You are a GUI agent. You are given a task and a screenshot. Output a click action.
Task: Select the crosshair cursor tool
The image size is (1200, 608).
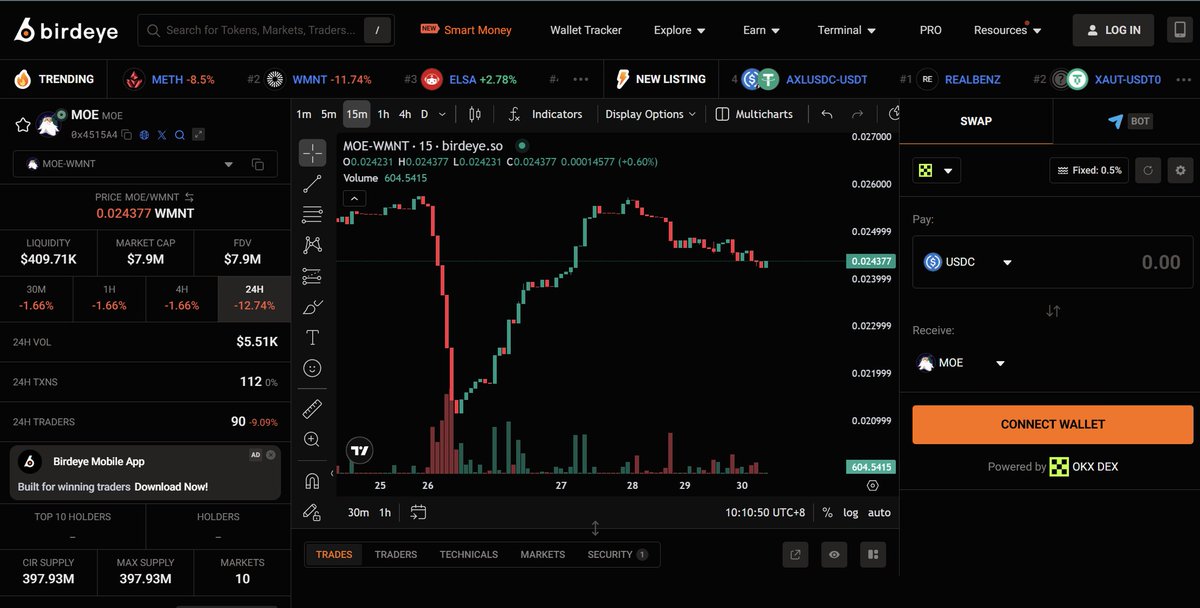[x=312, y=153]
